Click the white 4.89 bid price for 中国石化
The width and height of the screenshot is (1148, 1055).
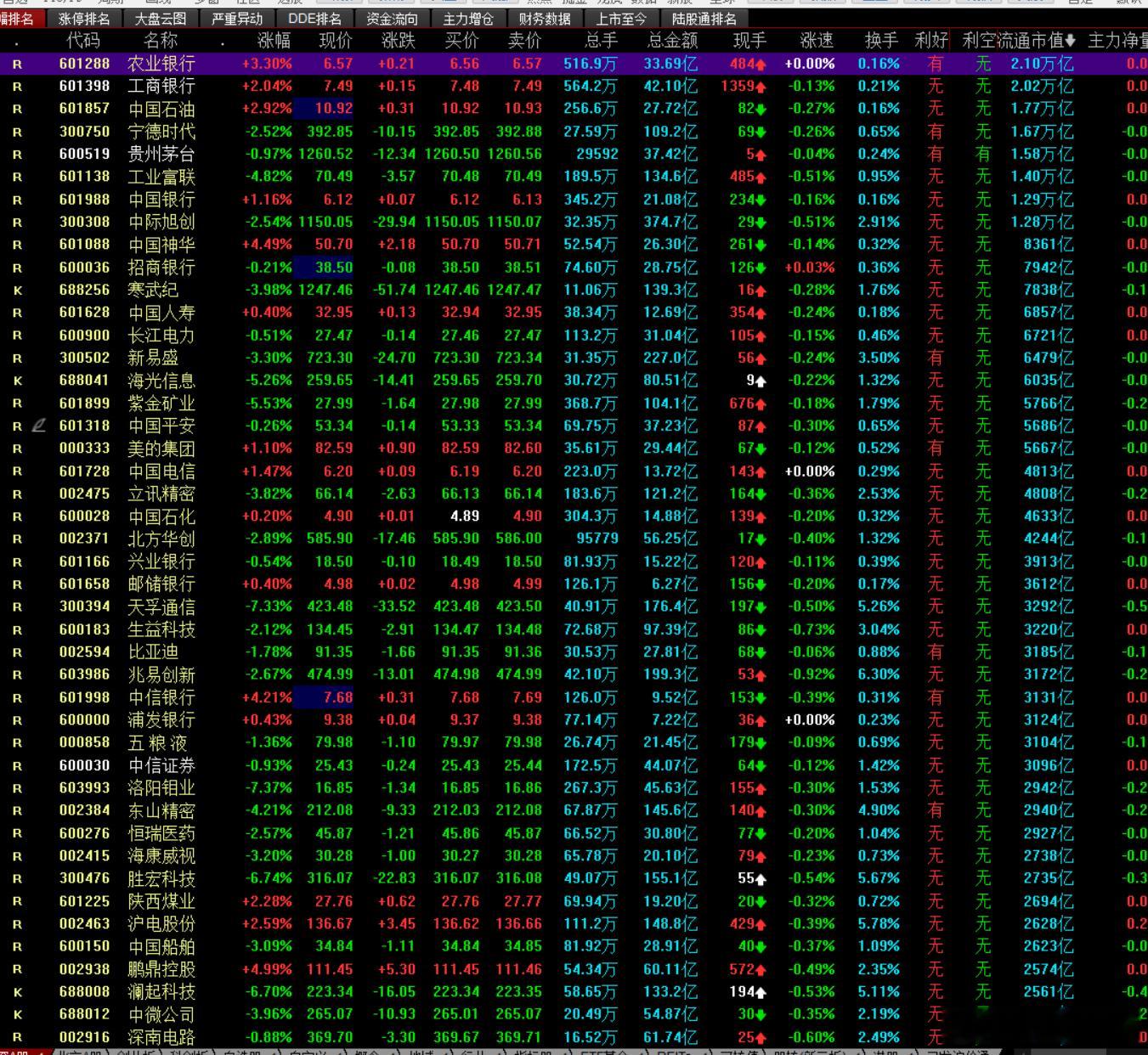click(465, 516)
